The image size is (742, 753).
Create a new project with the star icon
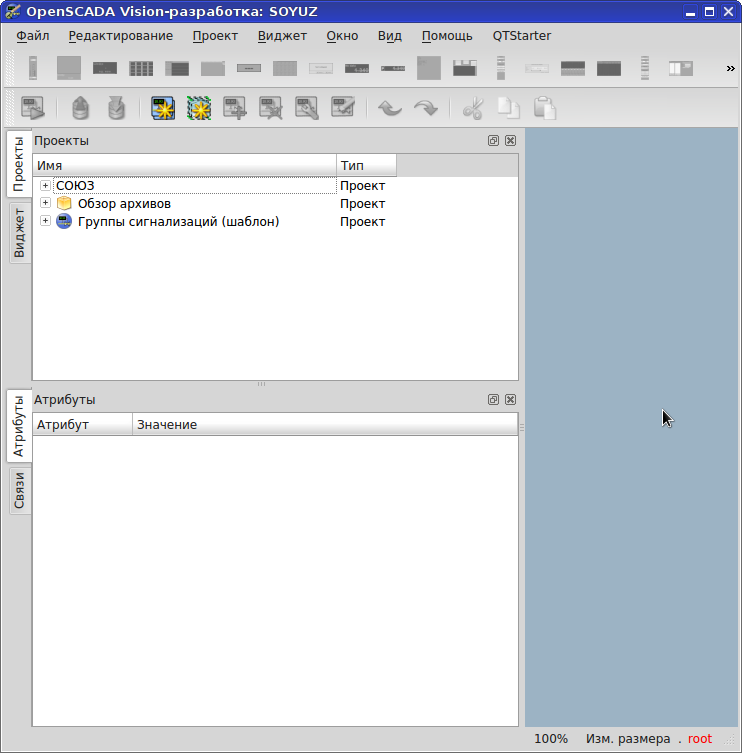(163, 108)
